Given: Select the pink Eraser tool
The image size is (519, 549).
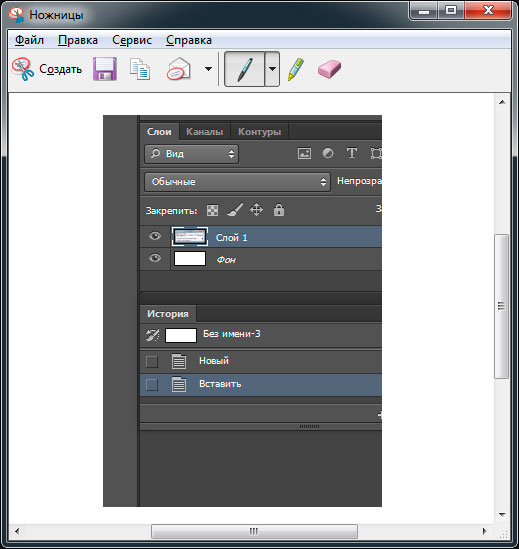Looking at the screenshot, I should 329,69.
